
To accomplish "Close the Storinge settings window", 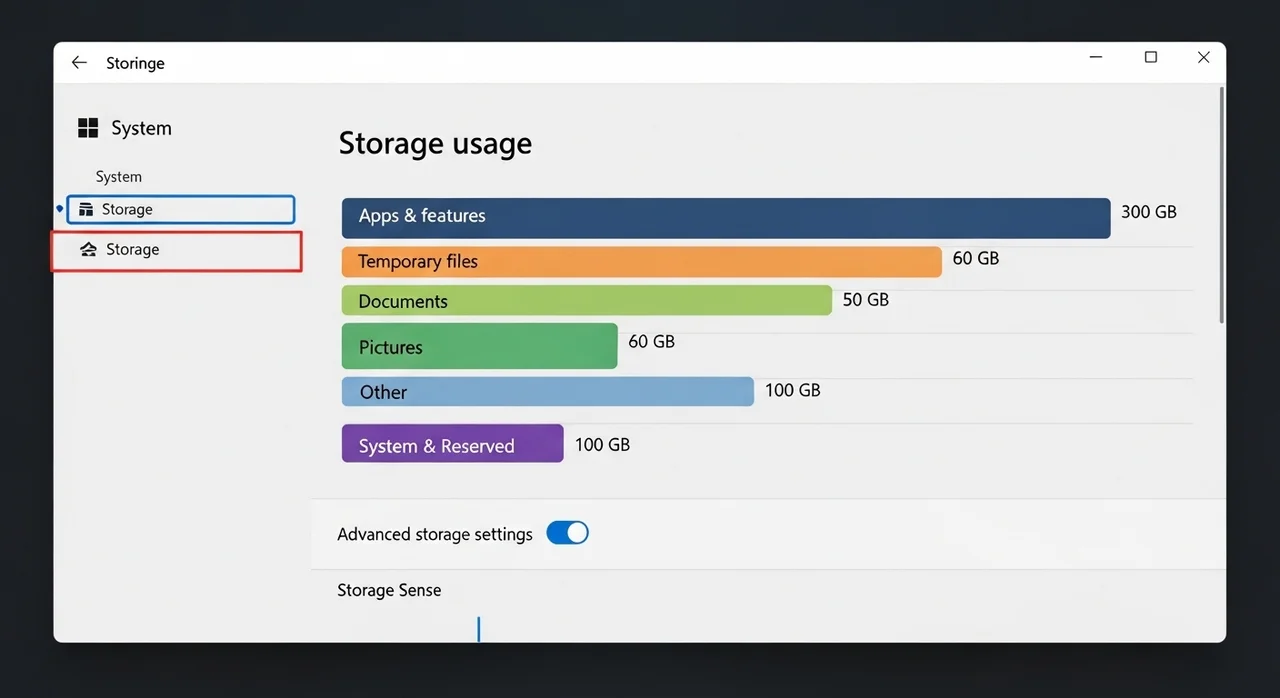I will pyautogui.click(x=1203, y=58).
